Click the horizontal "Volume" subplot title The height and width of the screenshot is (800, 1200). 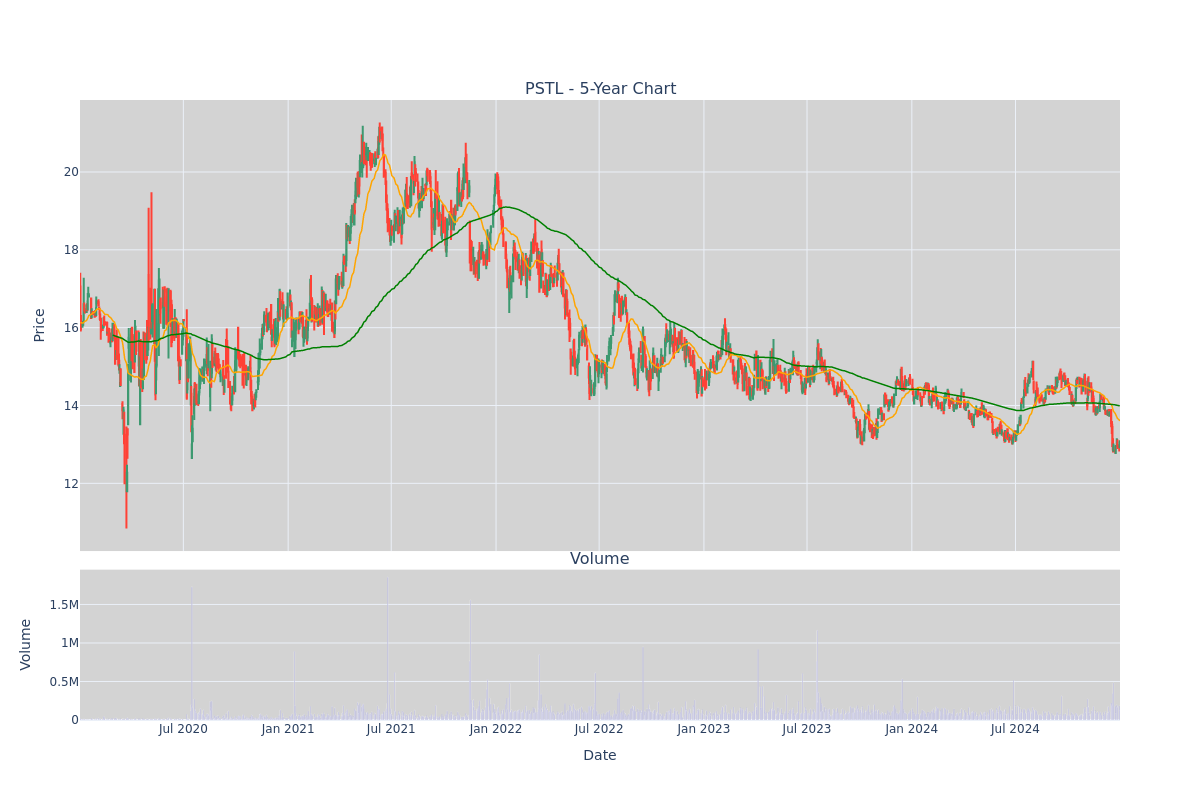tap(600, 559)
